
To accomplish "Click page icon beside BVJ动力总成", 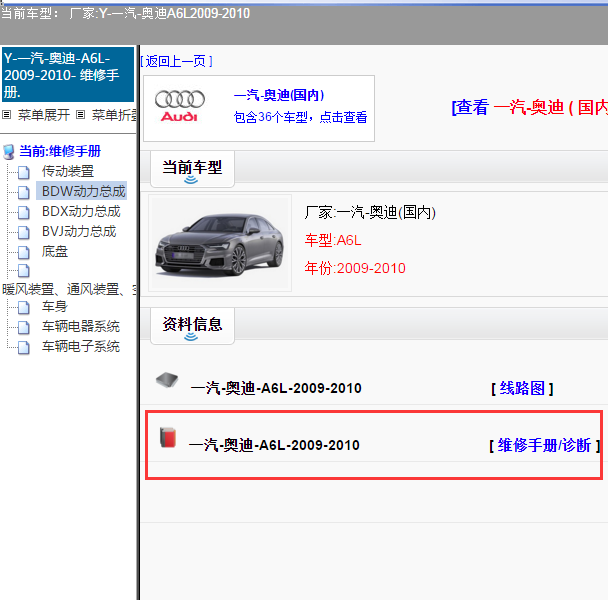I will pos(24,232).
